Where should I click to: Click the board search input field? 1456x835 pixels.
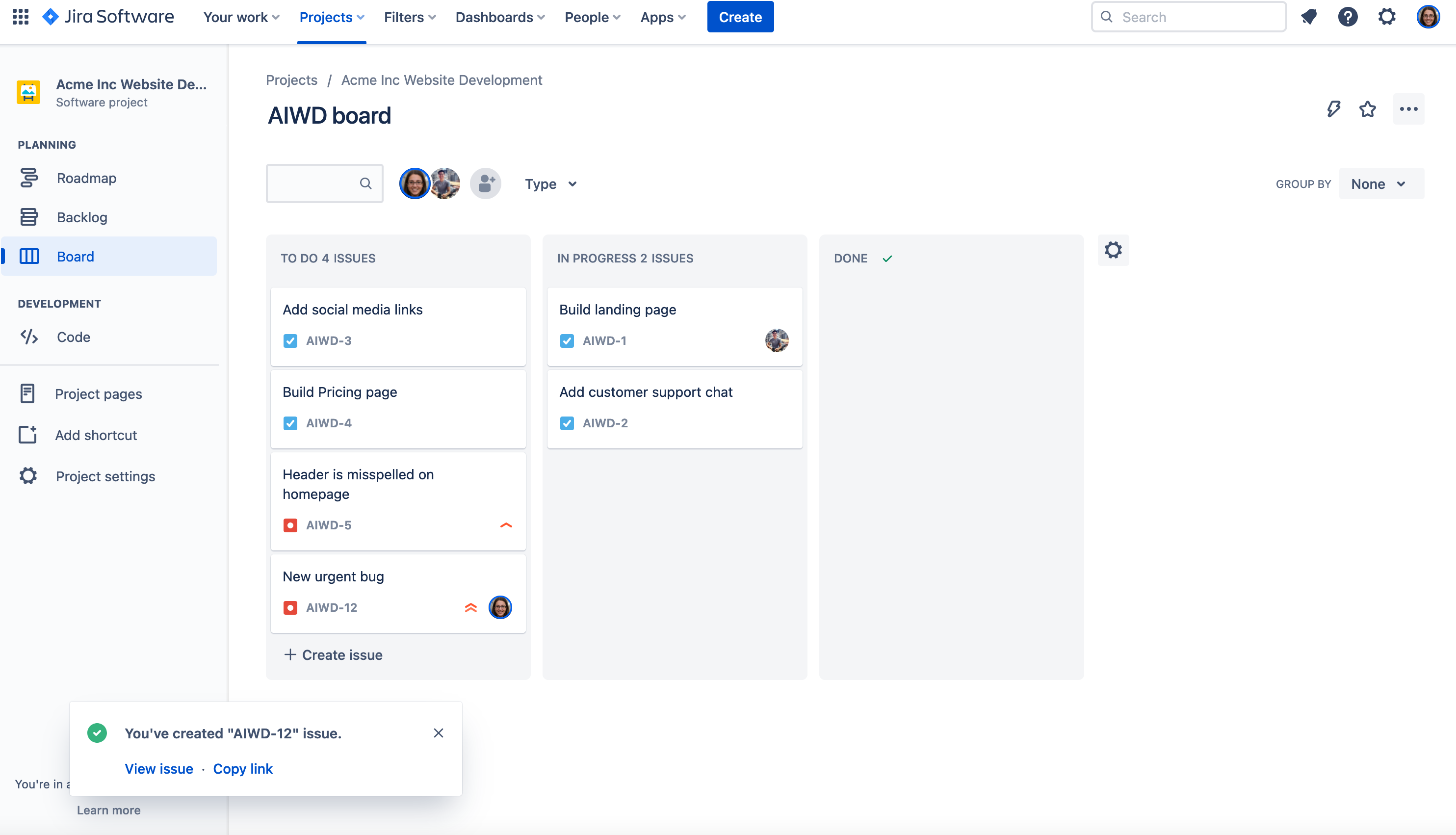coord(325,183)
